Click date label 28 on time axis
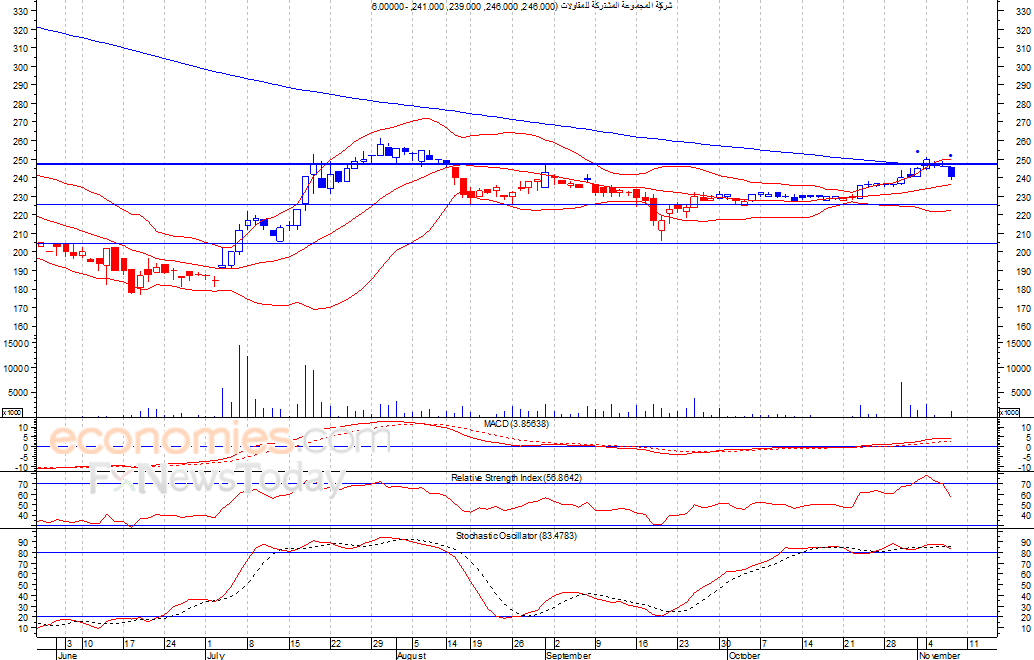 pyautogui.click(x=890, y=644)
